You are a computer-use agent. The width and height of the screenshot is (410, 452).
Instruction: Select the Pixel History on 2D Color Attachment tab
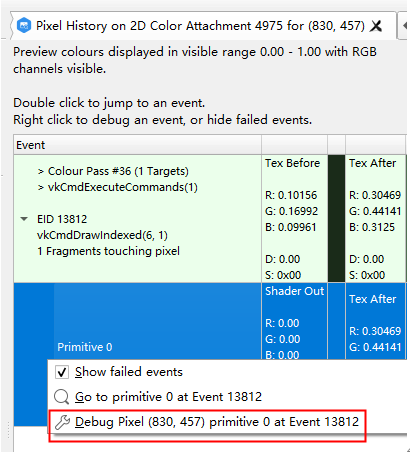click(x=203, y=26)
